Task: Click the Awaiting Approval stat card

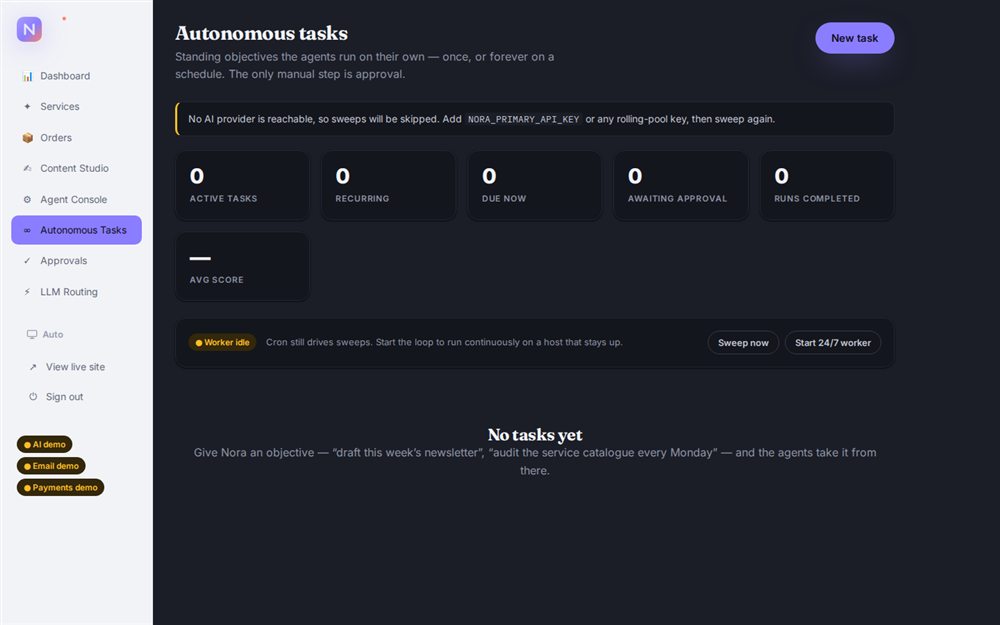Action: (x=680, y=186)
